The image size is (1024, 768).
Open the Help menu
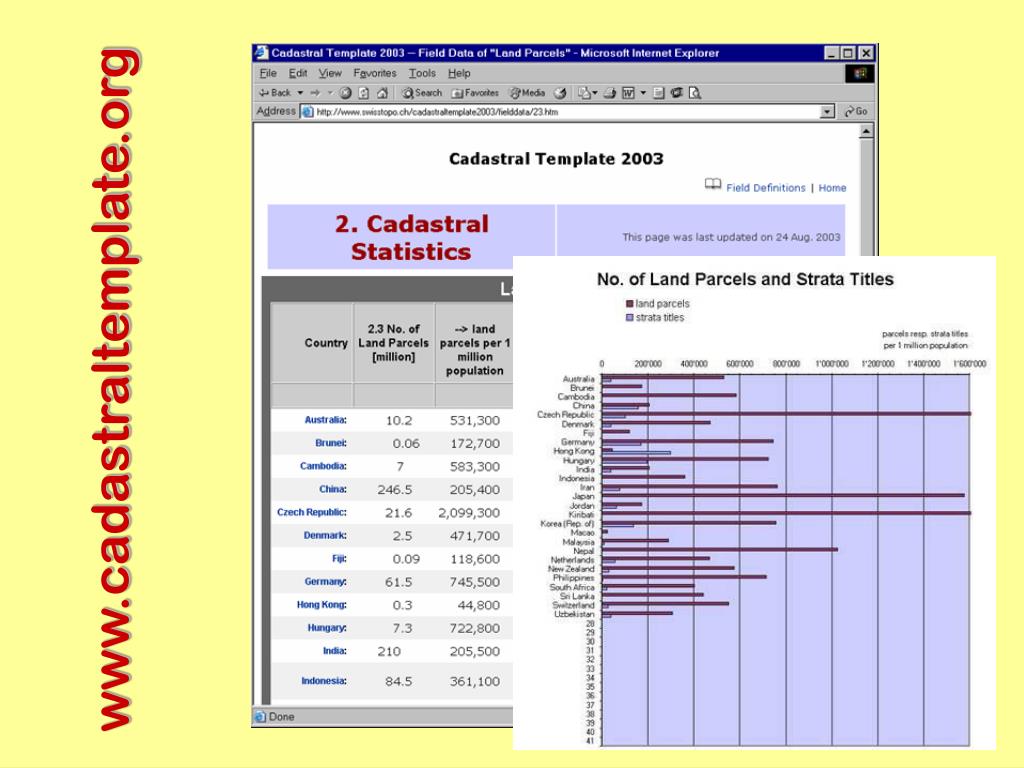pos(459,73)
